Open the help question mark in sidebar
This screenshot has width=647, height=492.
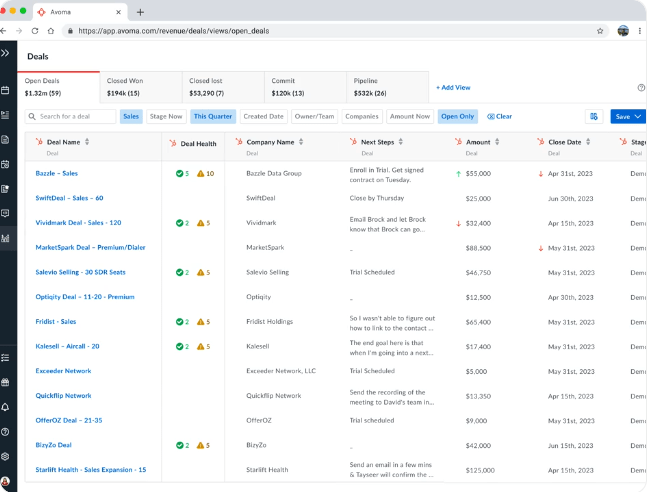coord(5,432)
